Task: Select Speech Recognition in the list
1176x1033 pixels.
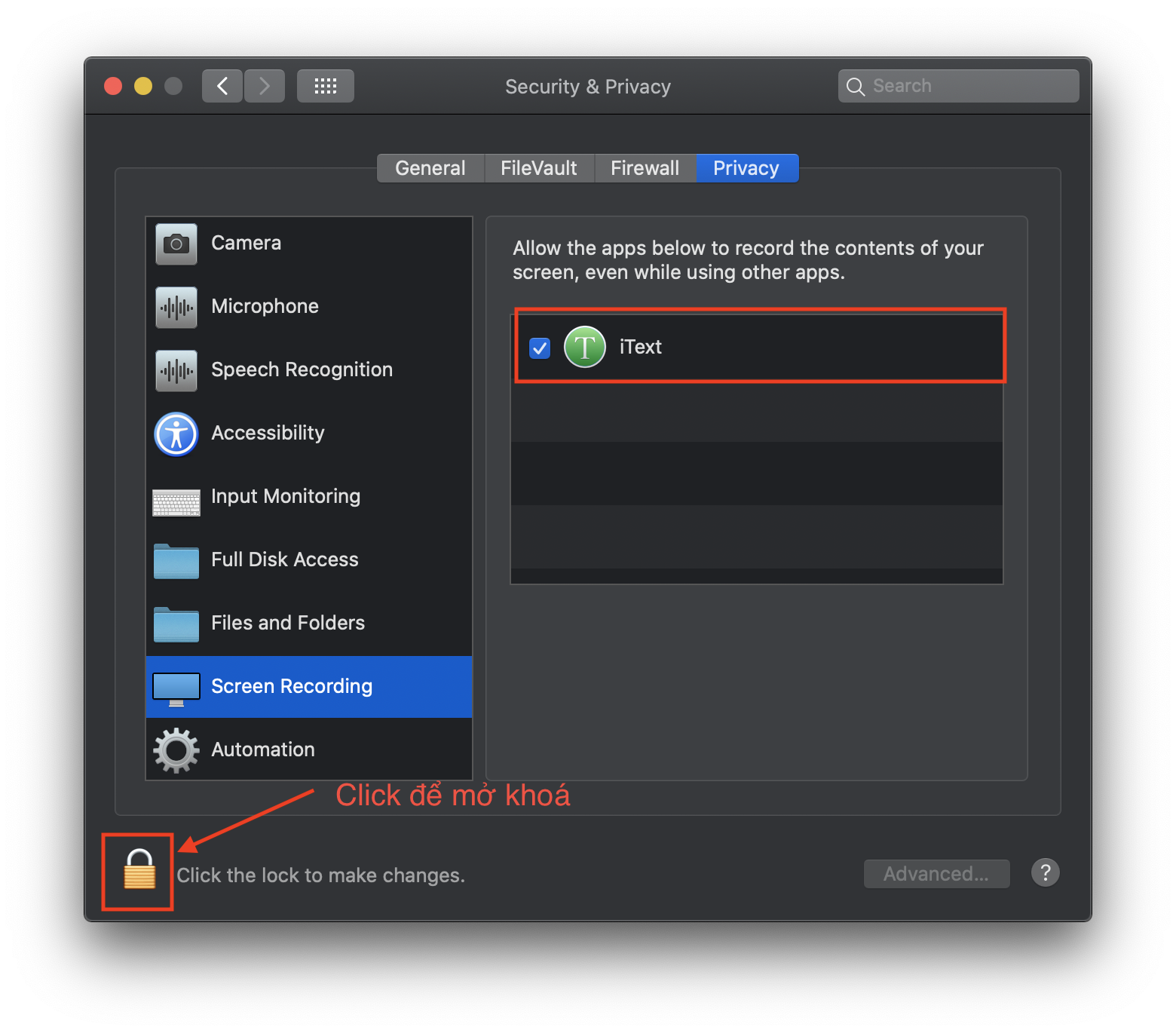Action: (302, 369)
